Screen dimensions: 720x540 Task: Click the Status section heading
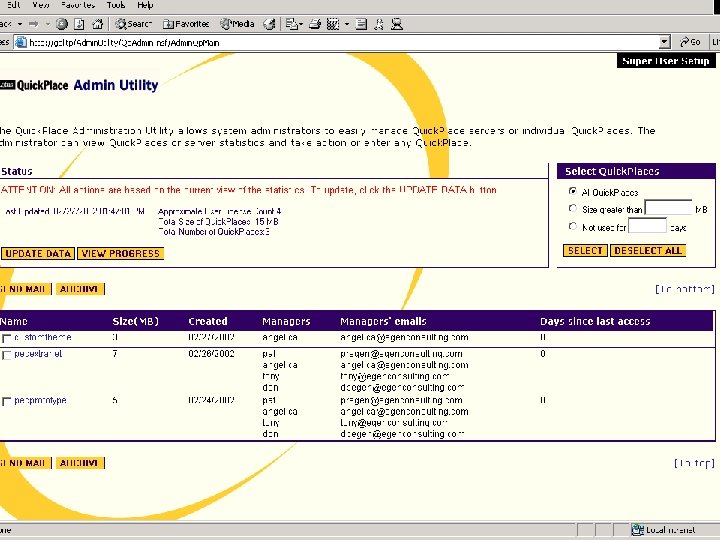click(17, 171)
